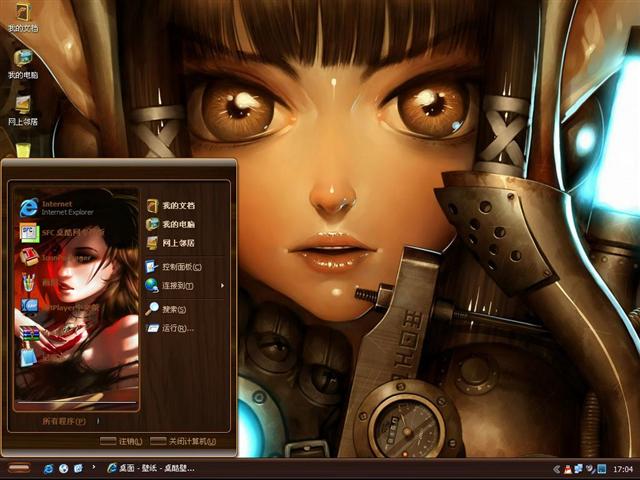This screenshot has width=640, height=480.
Task: Click the SFC 桌酷 program icon
Action: tap(30, 232)
